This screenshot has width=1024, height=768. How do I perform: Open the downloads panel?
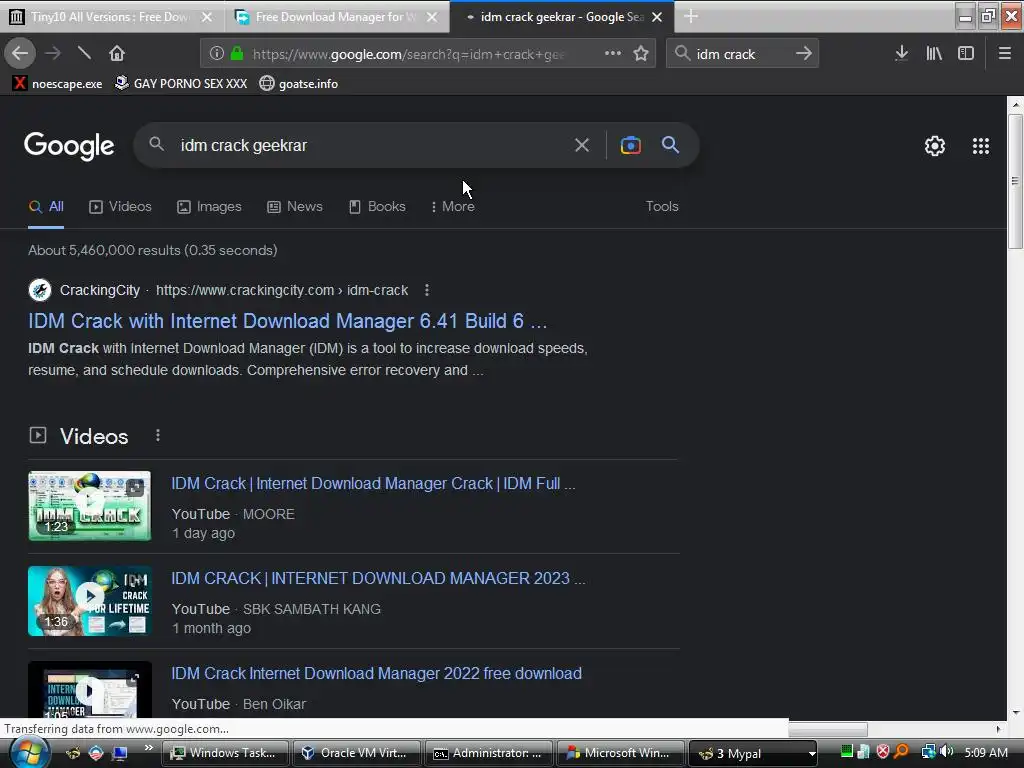tap(901, 54)
